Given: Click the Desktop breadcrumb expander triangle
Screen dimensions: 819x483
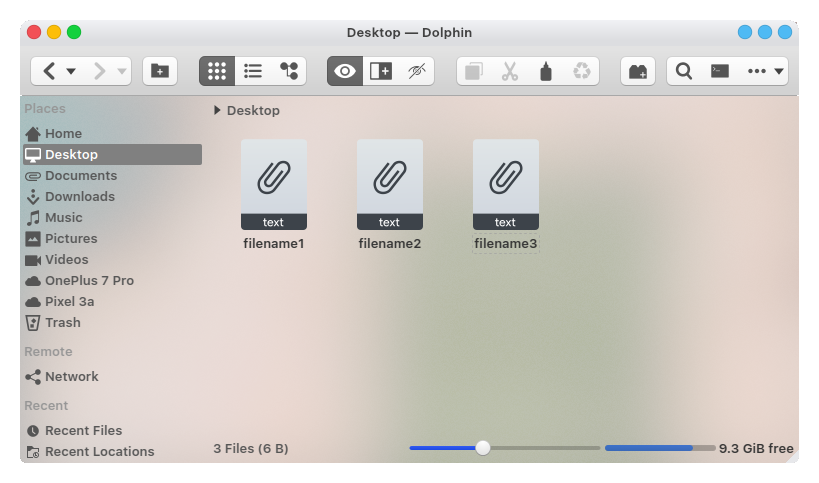Looking at the screenshot, I should coord(217,111).
